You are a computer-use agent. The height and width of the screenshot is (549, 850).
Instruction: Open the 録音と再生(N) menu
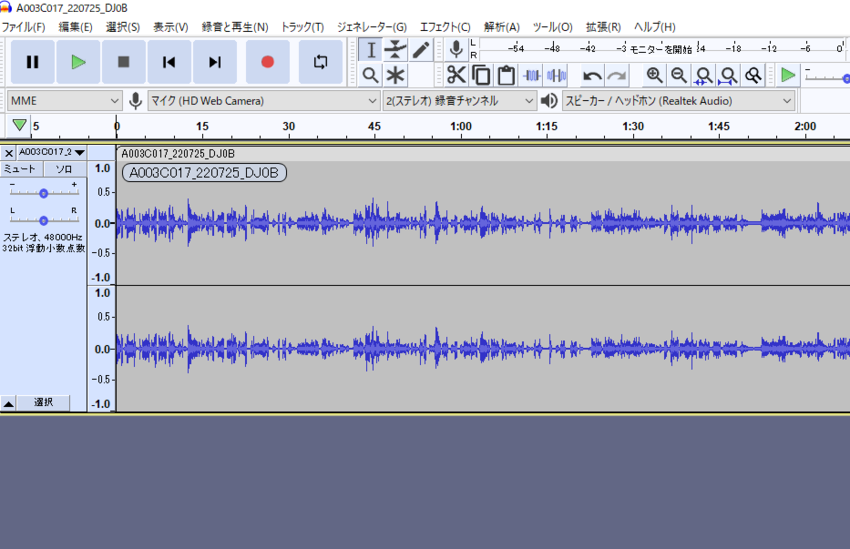(x=235, y=27)
